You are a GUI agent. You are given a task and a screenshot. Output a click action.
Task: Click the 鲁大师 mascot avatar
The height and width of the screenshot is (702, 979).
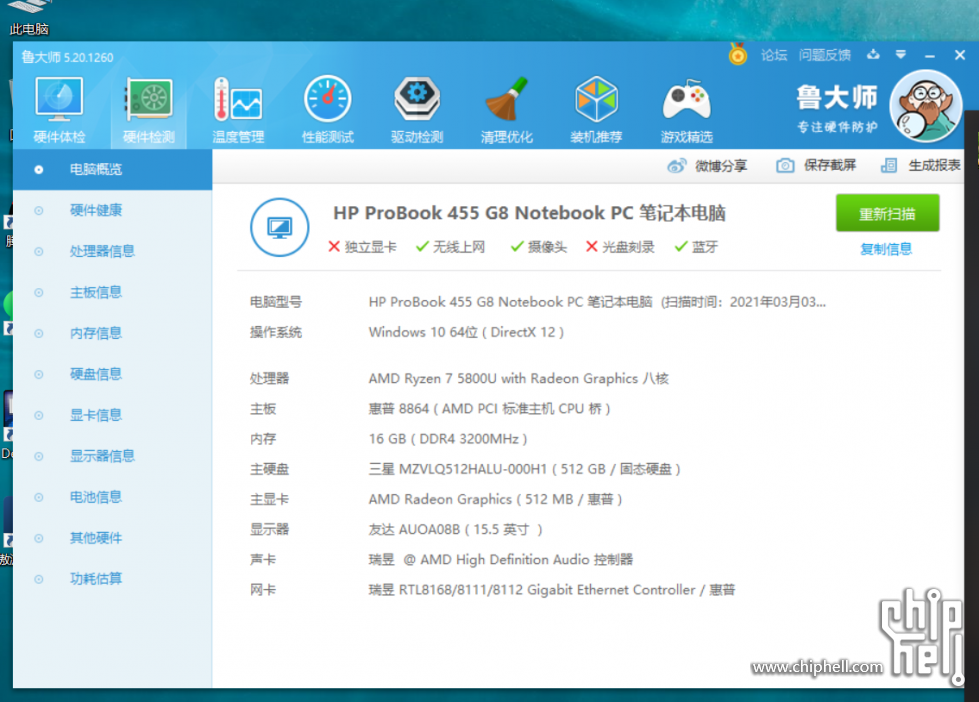tap(926, 106)
